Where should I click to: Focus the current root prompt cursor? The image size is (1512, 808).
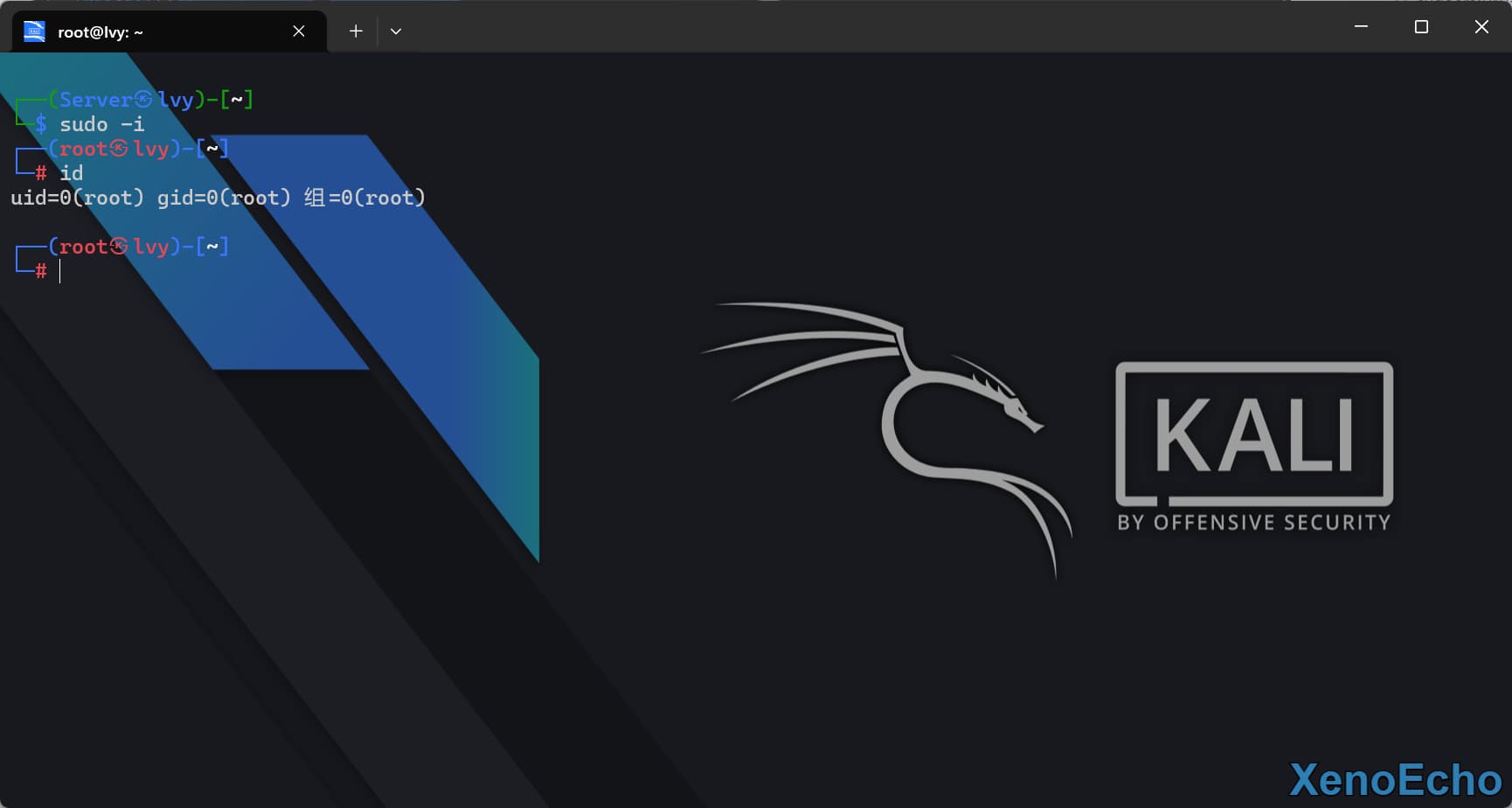(61, 272)
